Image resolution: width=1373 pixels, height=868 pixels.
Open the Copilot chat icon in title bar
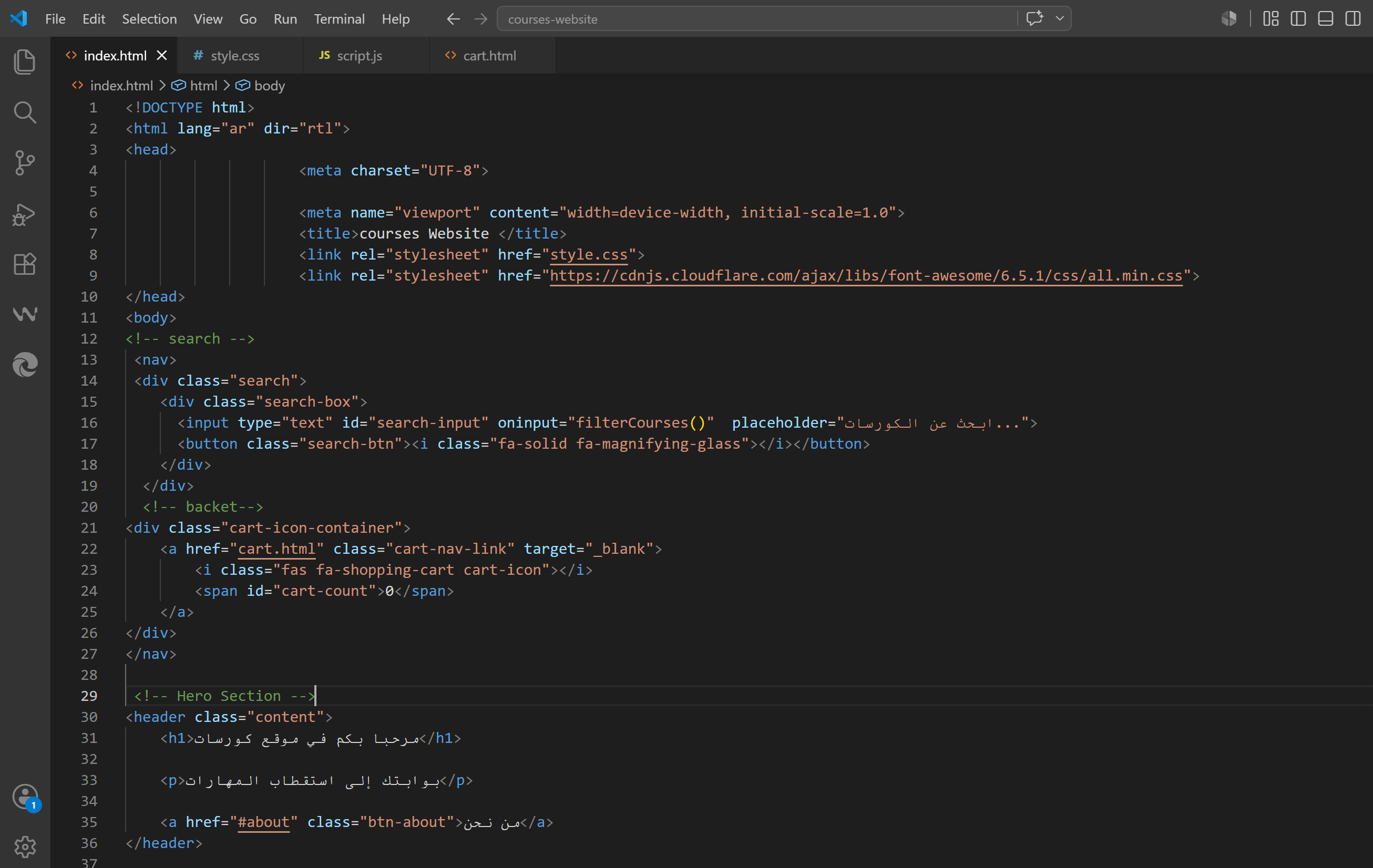coord(1035,19)
